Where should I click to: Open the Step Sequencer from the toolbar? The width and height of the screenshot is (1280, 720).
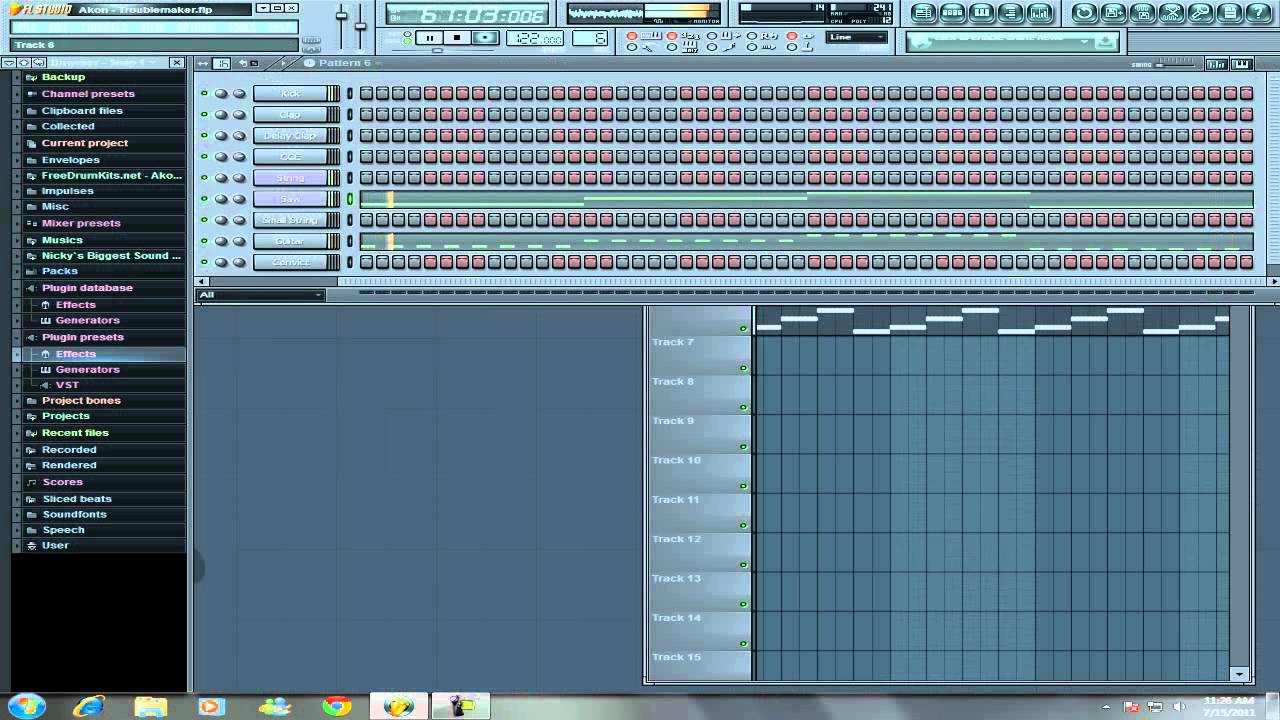(953, 13)
